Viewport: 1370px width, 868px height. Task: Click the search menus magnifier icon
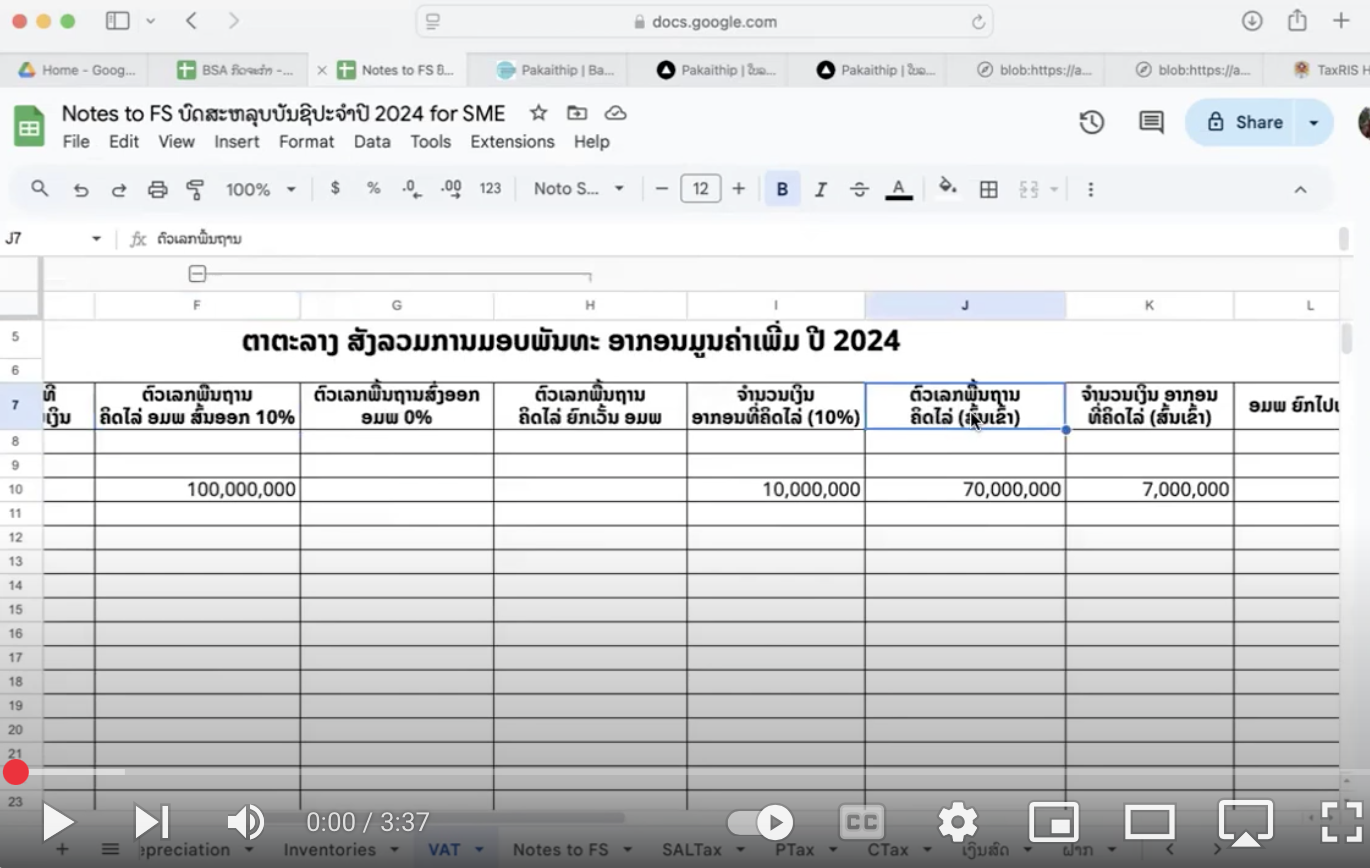point(40,188)
